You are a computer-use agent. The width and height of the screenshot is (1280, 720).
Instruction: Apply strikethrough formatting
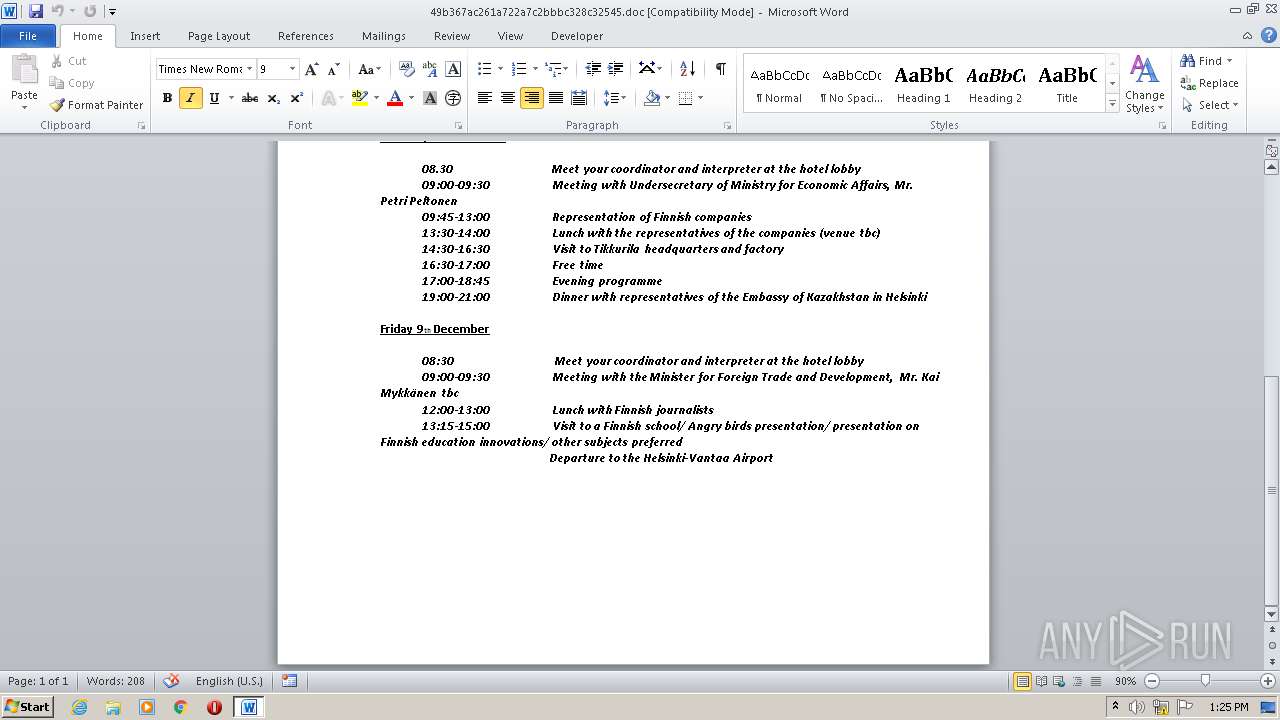(x=250, y=98)
